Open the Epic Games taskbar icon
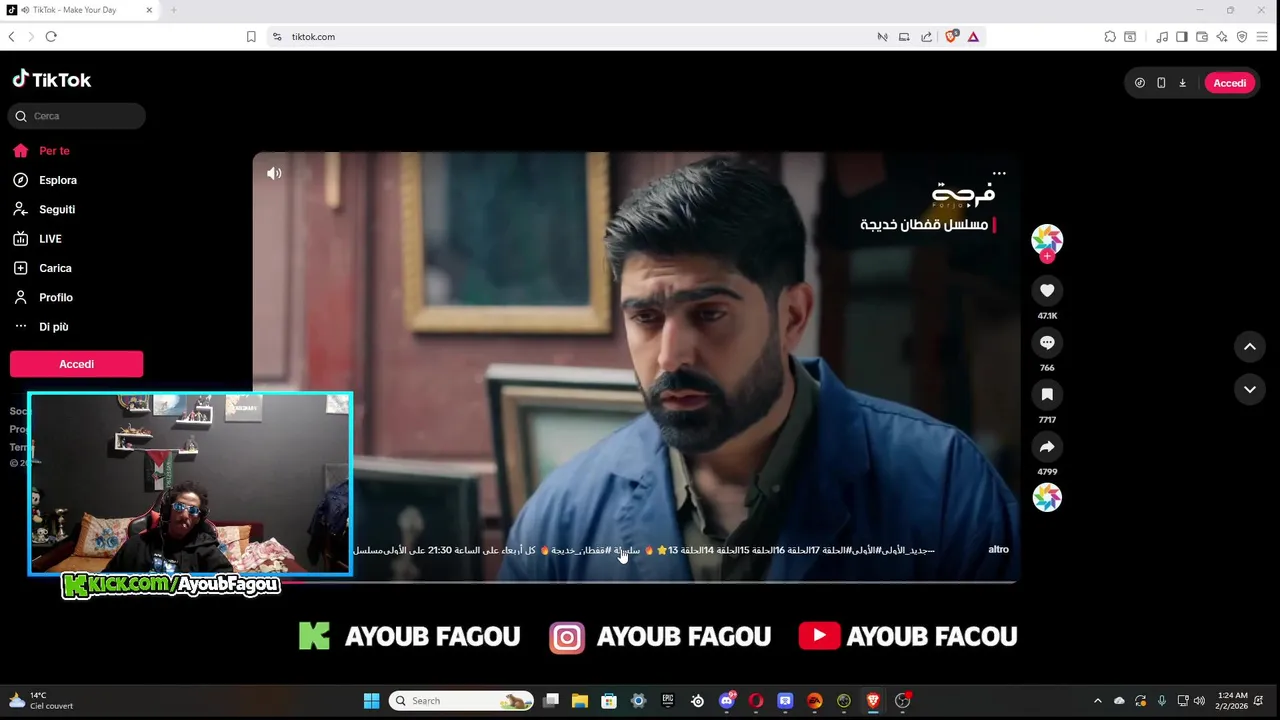This screenshot has height=720, width=1280. click(x=668, y=700)
